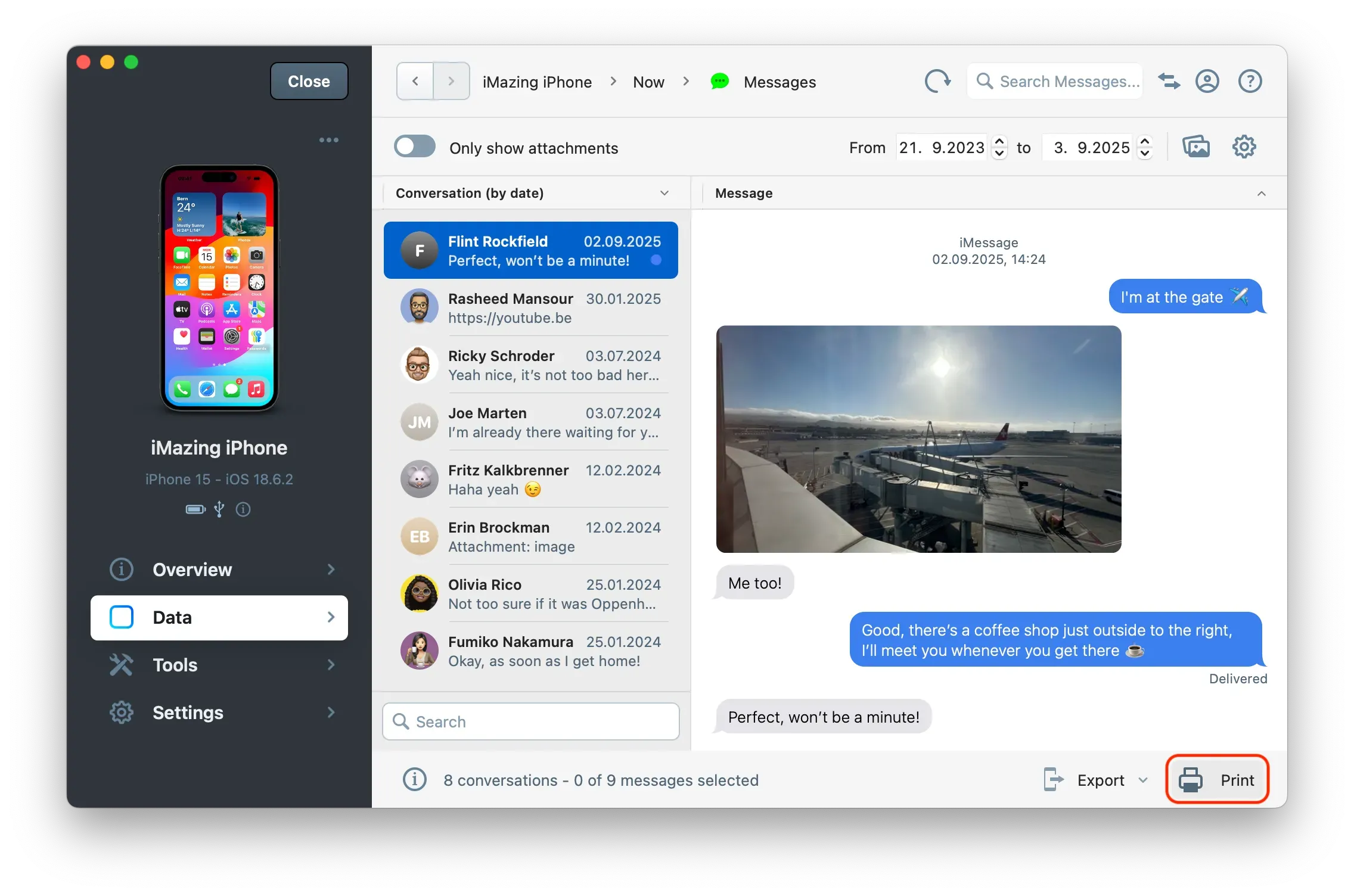The width and height of the screenshot is (1354, 896).
Task: Open the contact profile icon
Action: pos(1207,81)
